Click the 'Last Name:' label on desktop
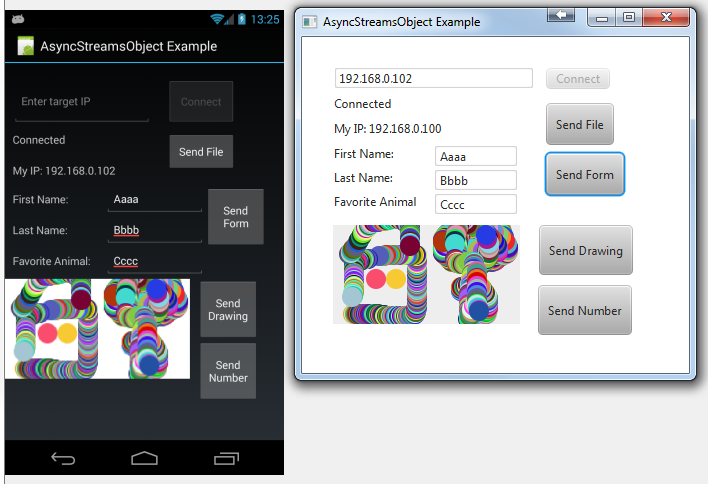The height and width of the screenshot is (484, 708). 363,178
